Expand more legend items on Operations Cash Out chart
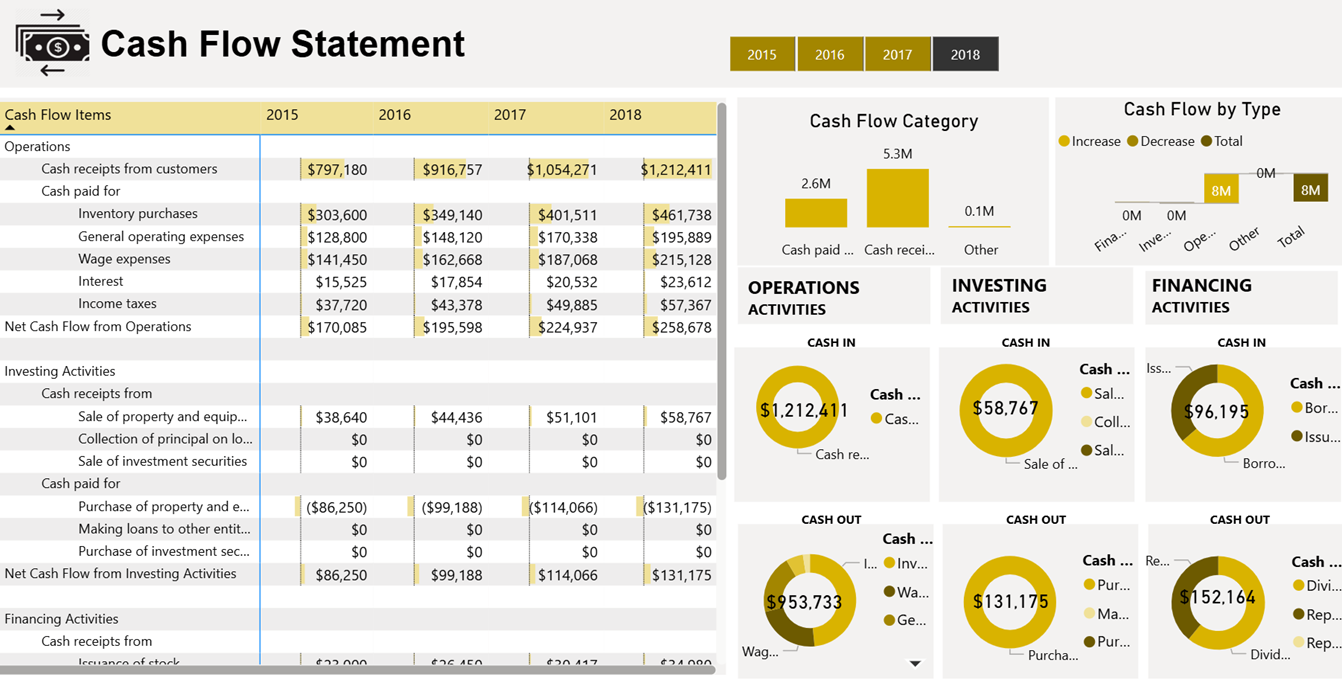This screenshot has width=1342, height=683. (x=914, y=663)
